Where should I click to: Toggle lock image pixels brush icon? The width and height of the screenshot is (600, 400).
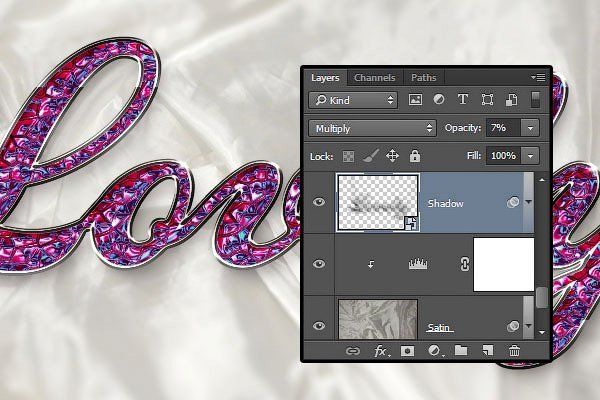(x=370, y=156)
